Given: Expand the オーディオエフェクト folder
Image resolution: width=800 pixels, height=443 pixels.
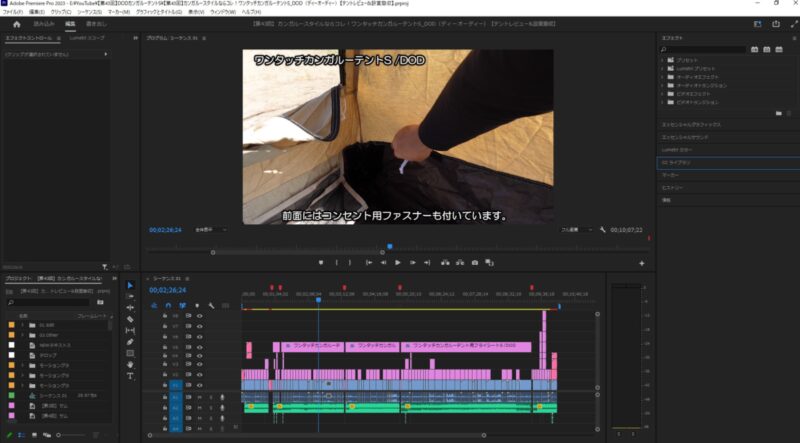Looking at the screenshot, I should click(x=662, y=77).
